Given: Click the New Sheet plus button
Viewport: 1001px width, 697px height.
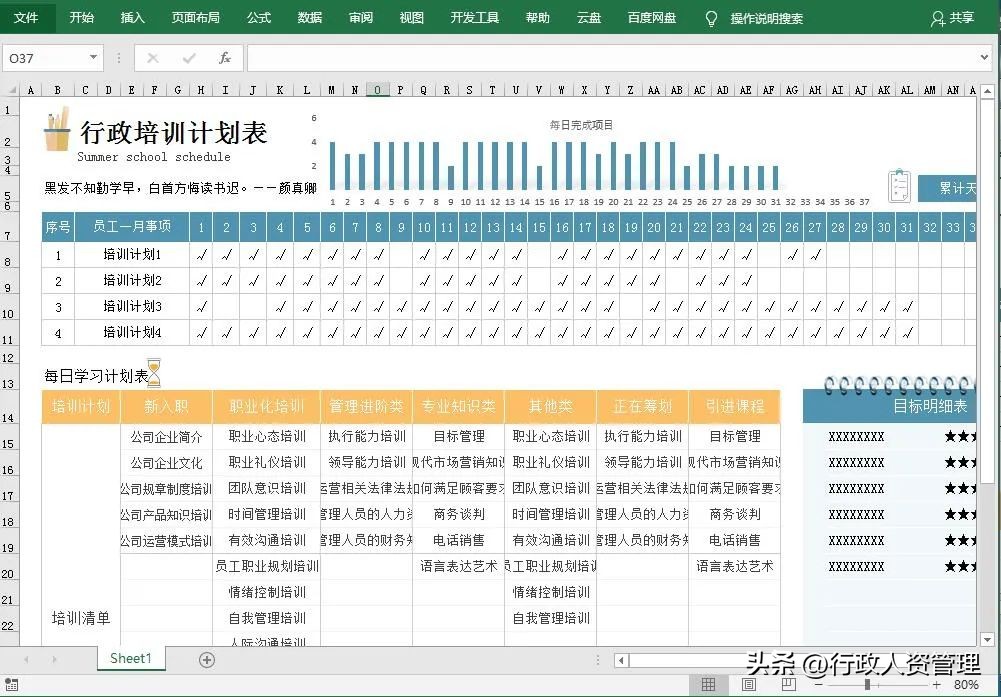Looking at the screenshot, I should coord(206,658).
